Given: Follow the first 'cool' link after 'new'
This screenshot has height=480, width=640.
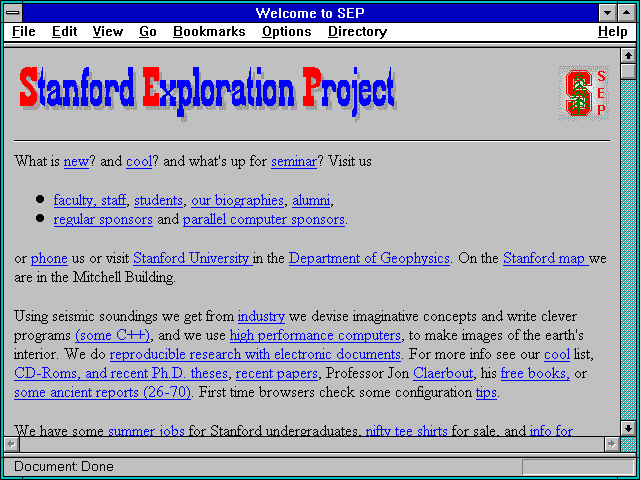Looking at the screenshot, I should coord(139,162).
